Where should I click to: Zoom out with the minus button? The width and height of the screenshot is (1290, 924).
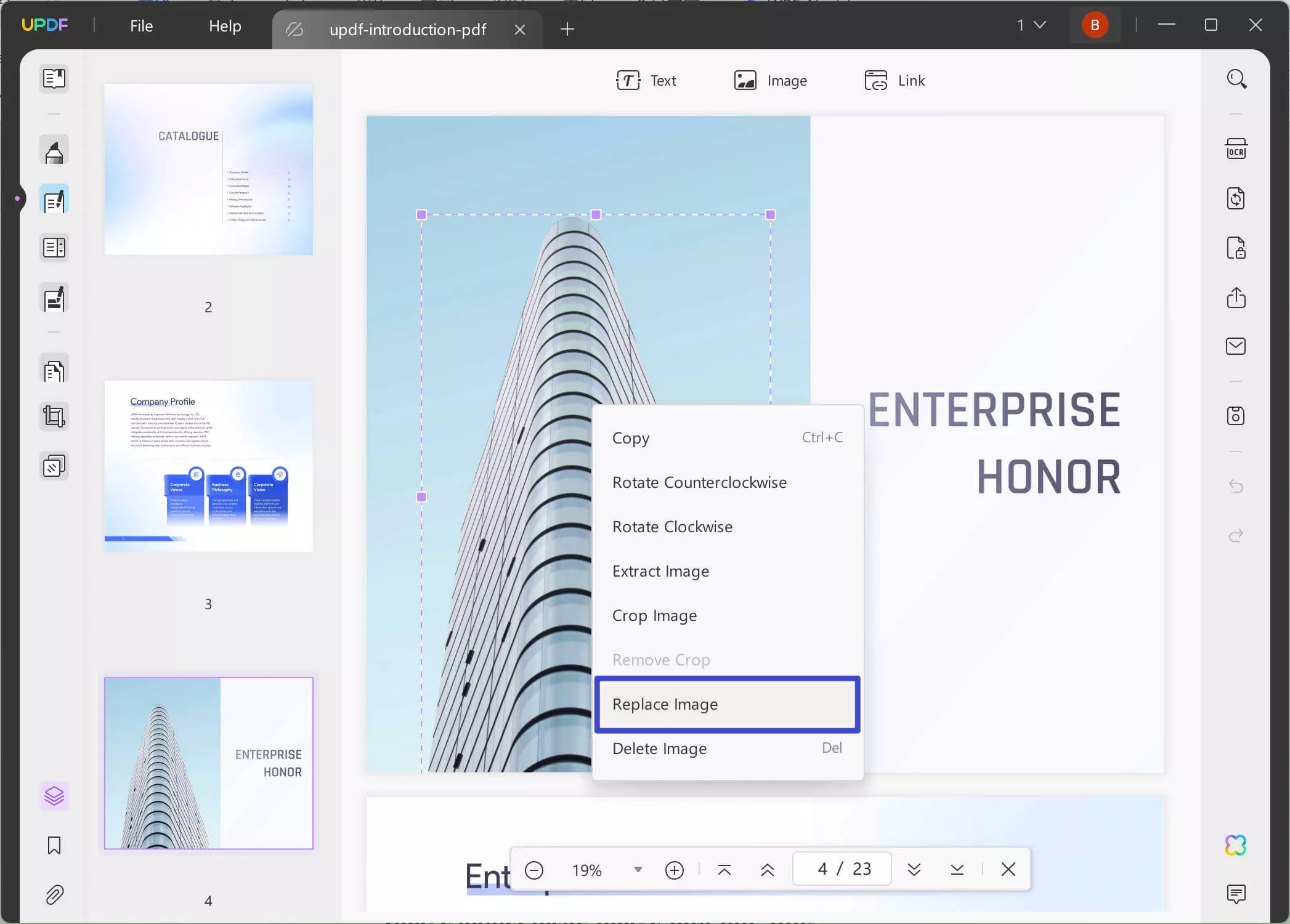point(534,870)
